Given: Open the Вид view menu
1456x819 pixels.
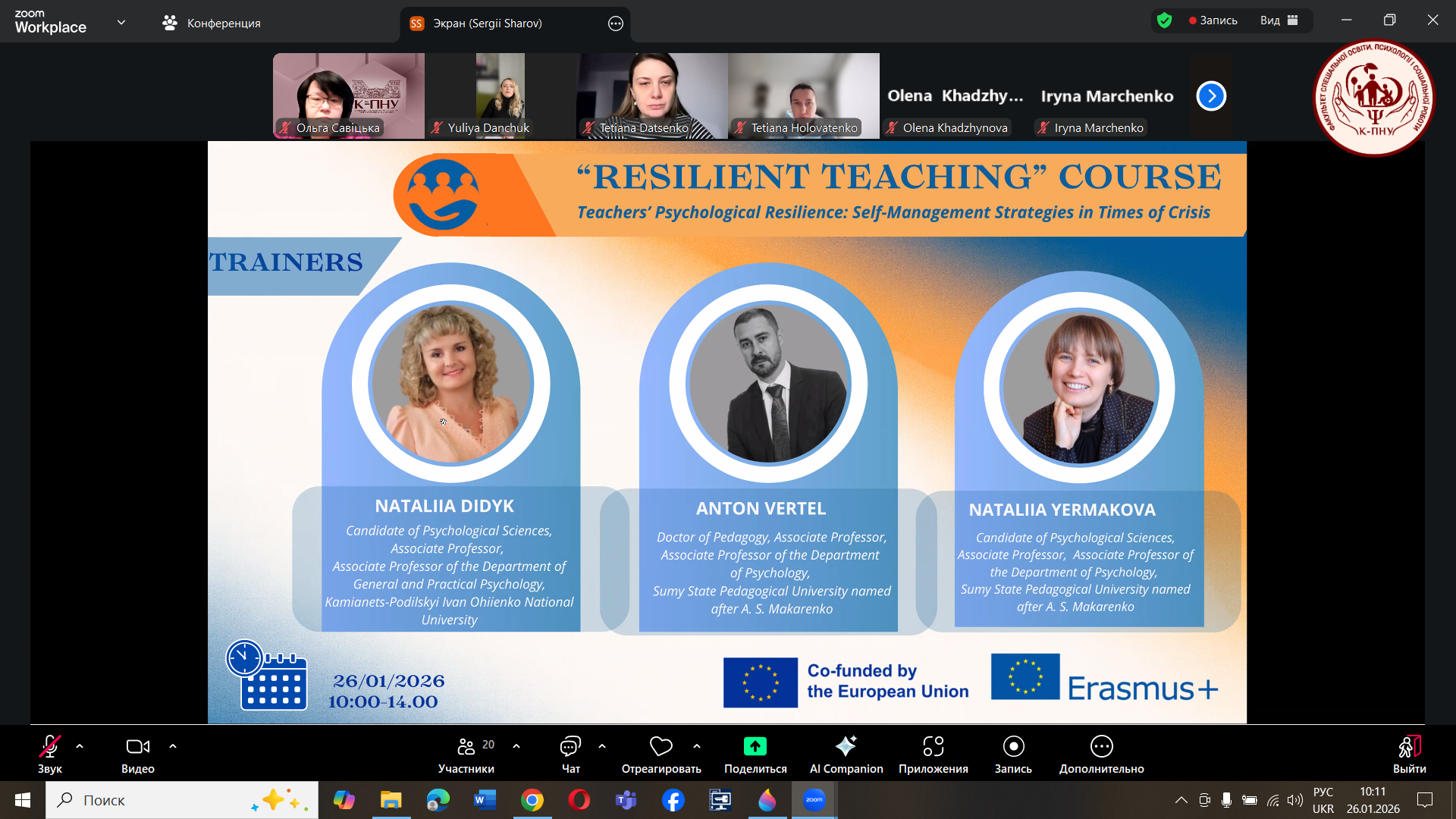Looking at the screenshot, I should coord(1279,20).
